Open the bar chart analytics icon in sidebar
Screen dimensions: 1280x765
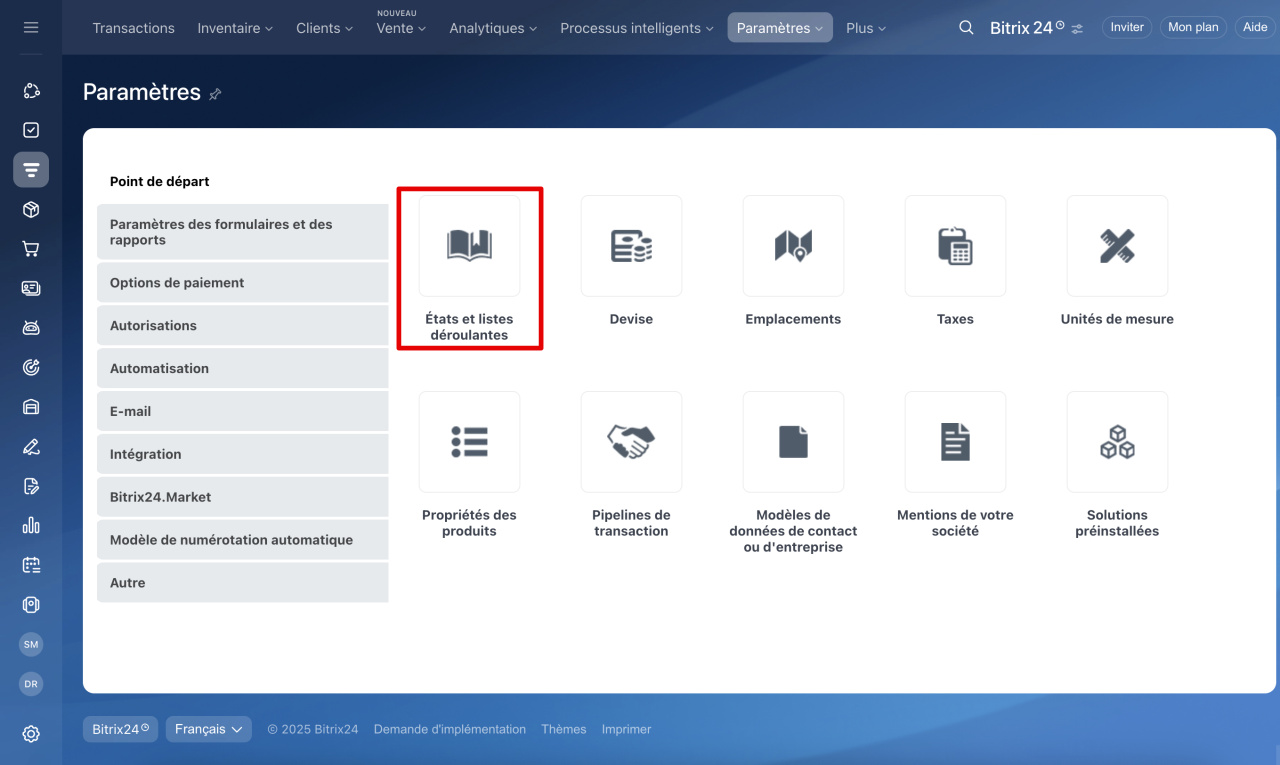[x=31, y=525]
